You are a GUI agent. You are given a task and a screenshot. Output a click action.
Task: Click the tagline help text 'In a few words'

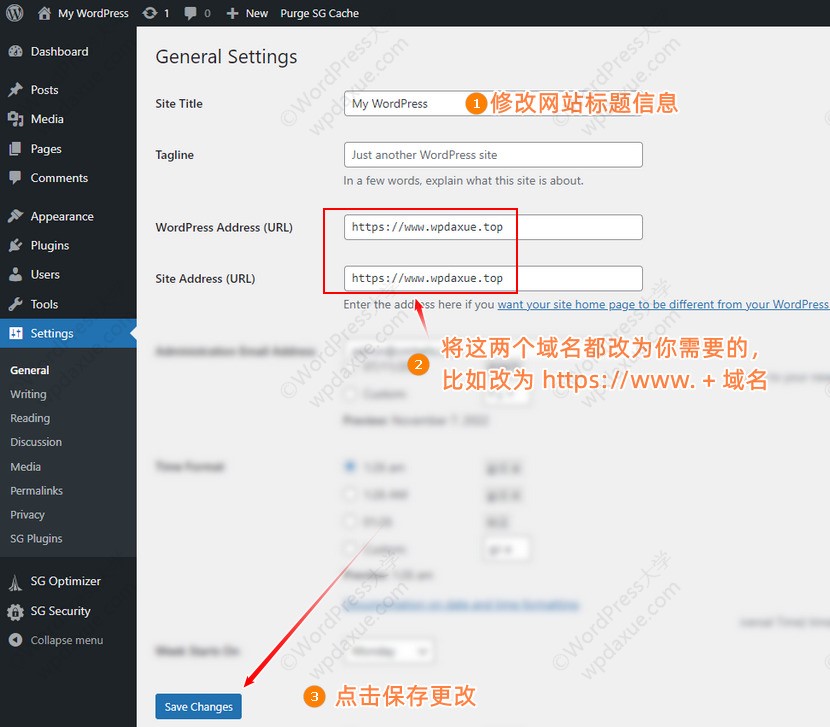[463, 181]
